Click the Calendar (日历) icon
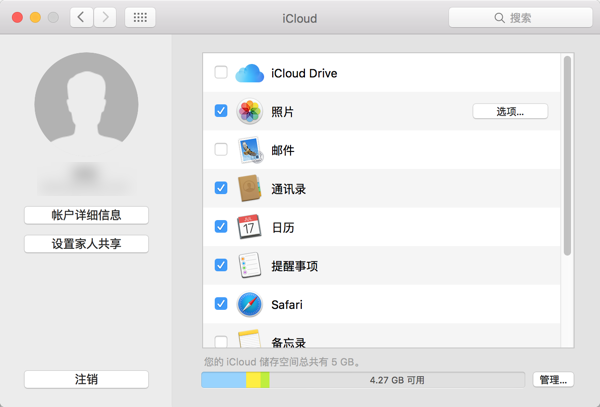600x407 pixels. tap(249, 227)
